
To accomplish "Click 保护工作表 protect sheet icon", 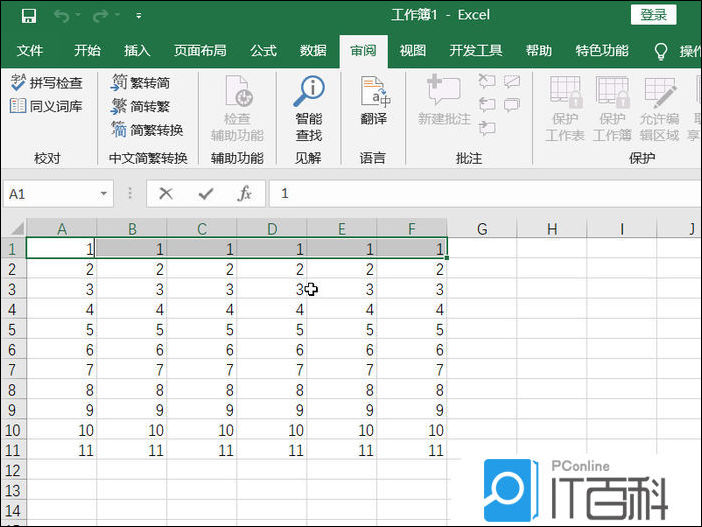I will coord(566,92).
